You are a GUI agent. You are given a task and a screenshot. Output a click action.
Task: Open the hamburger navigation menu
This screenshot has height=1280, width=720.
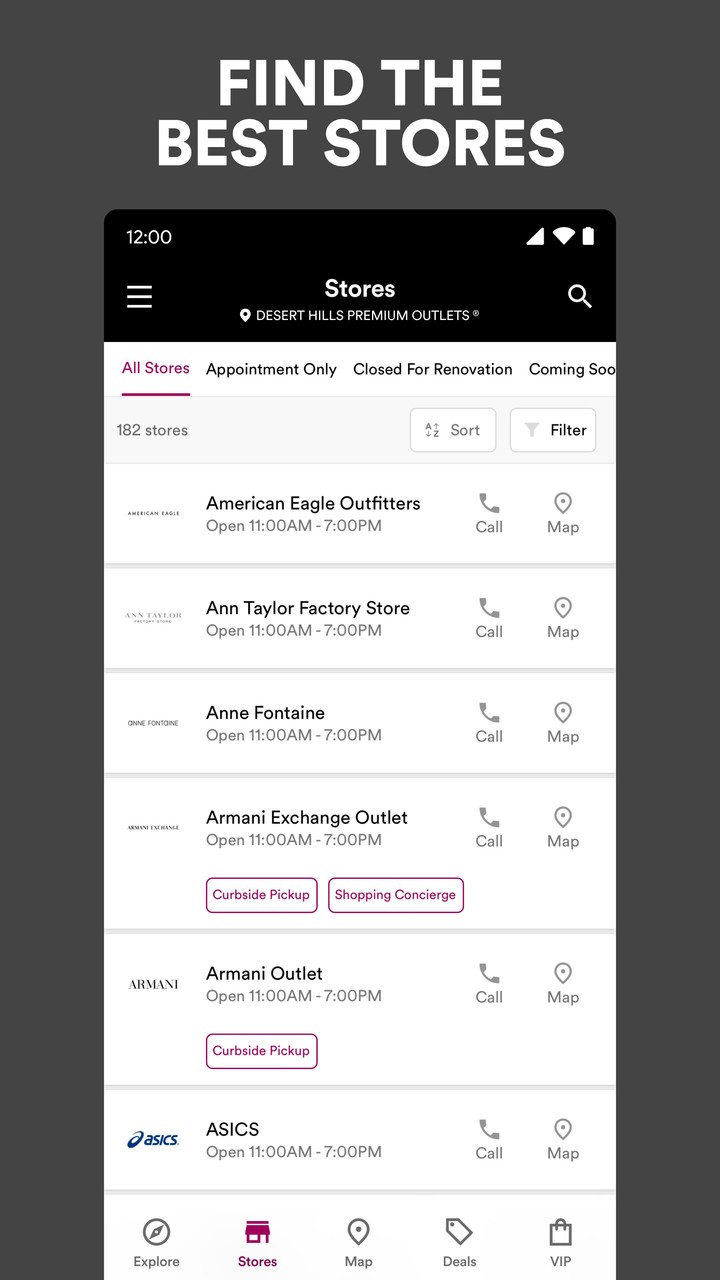point(139,296)
